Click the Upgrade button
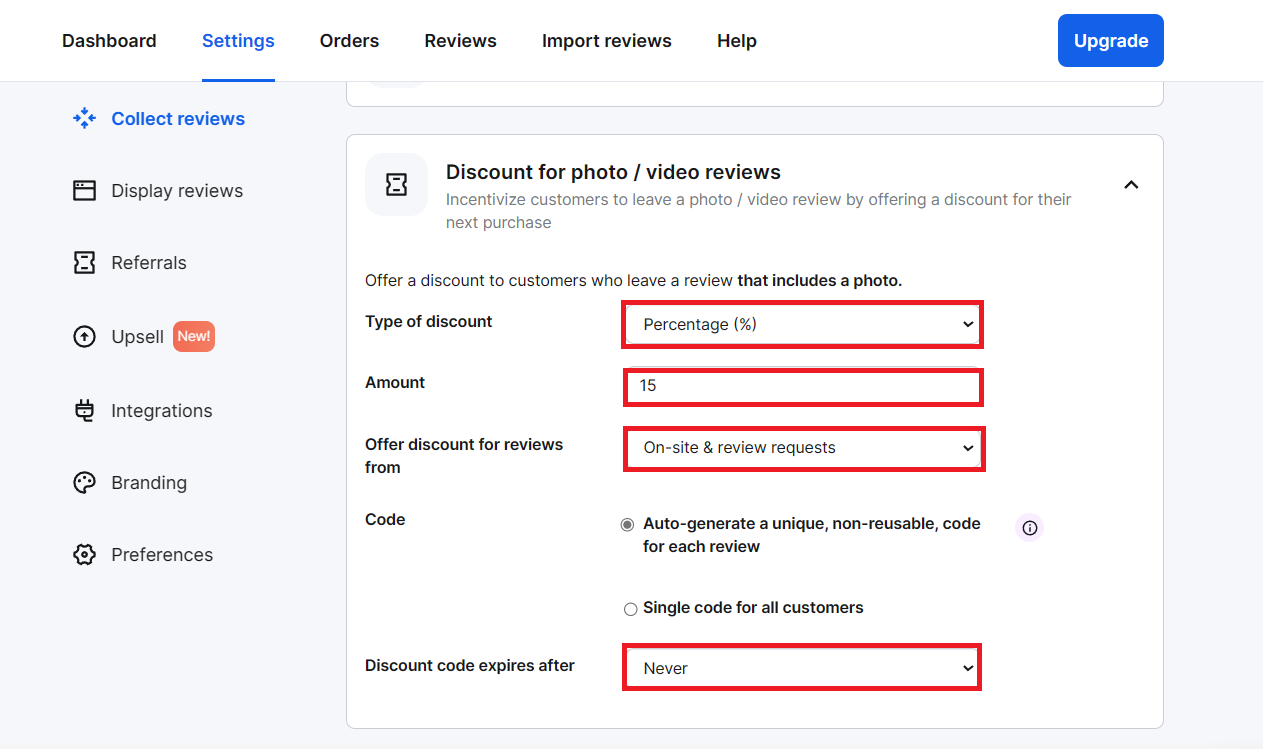This screenshot has width=1263, height=749. (x=1111, y=41)
